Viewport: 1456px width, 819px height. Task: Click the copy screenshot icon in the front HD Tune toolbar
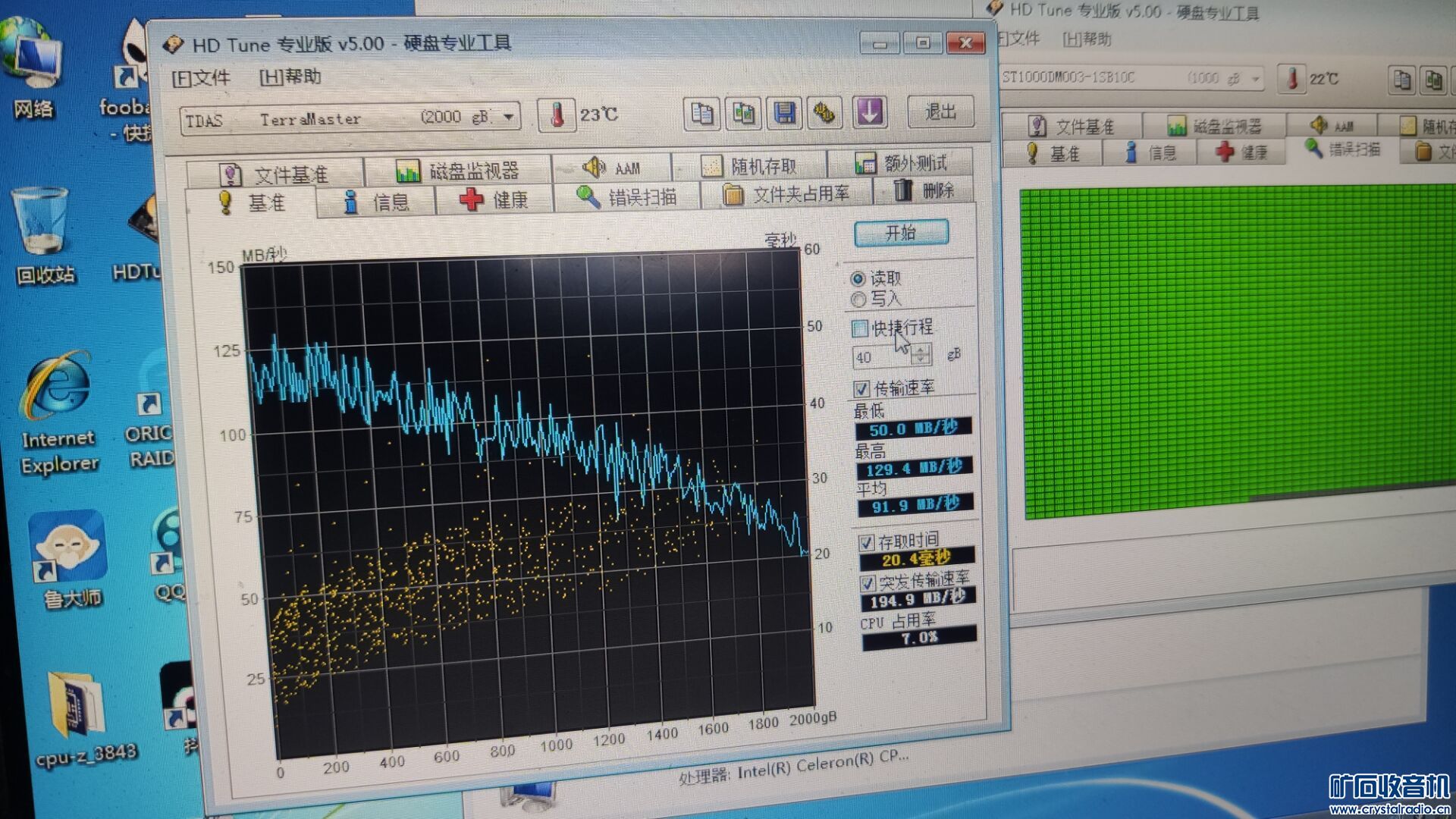744,114
